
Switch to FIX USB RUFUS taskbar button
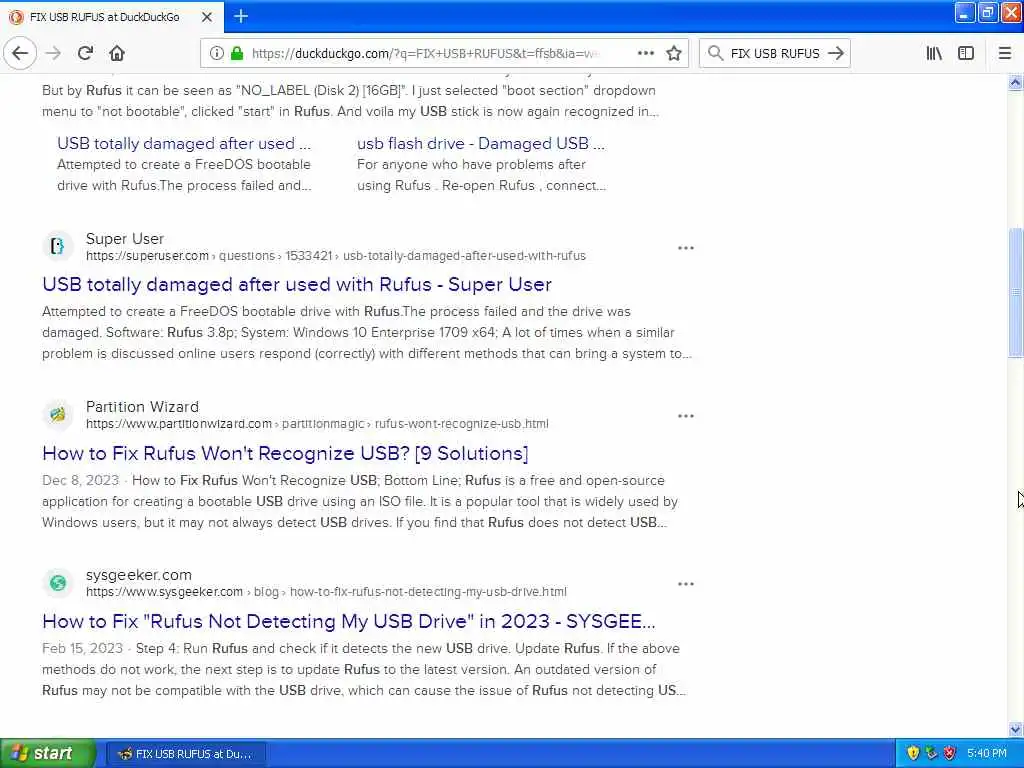pyautogui.click(x=186, y=754)
